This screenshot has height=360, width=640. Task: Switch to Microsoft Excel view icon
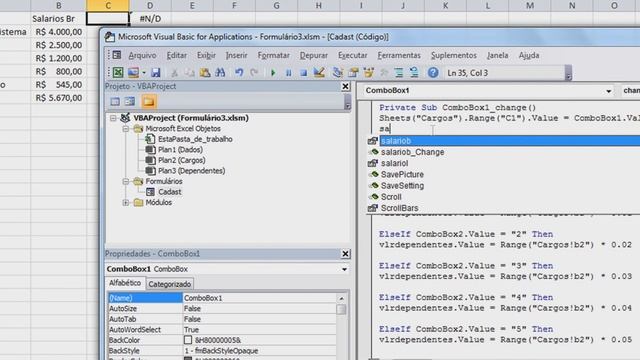[118, 73]
